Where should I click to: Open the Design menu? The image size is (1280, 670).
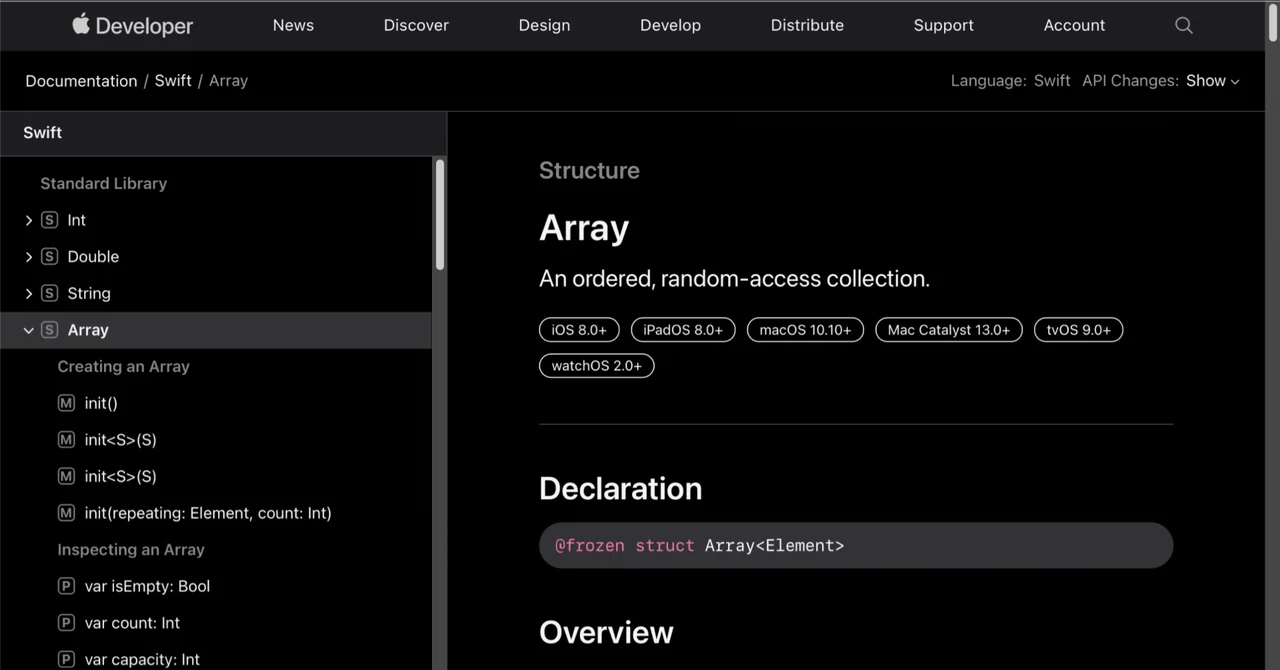[x=544, y=25]
